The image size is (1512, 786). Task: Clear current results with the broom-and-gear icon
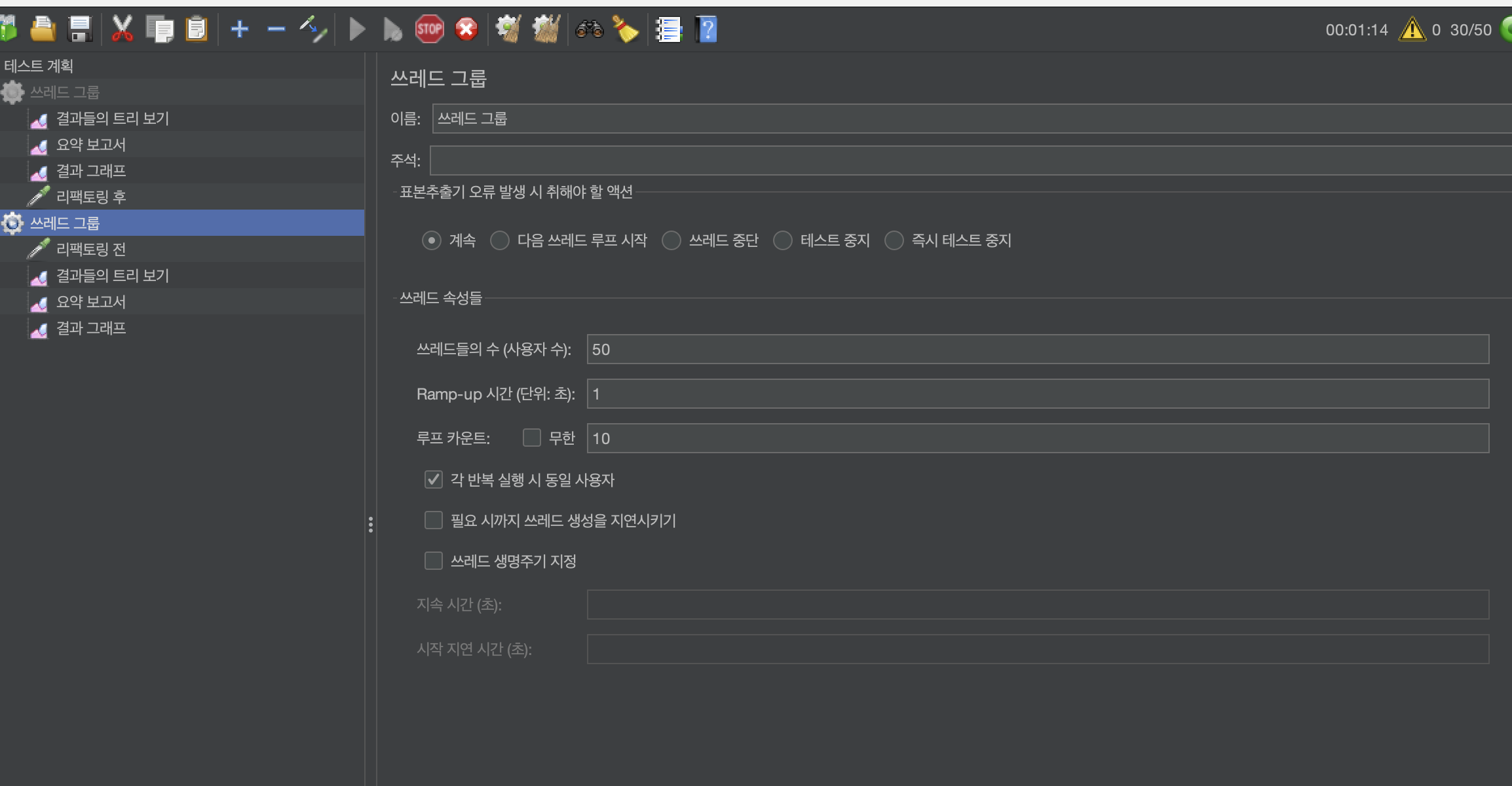tap(508, 29)
